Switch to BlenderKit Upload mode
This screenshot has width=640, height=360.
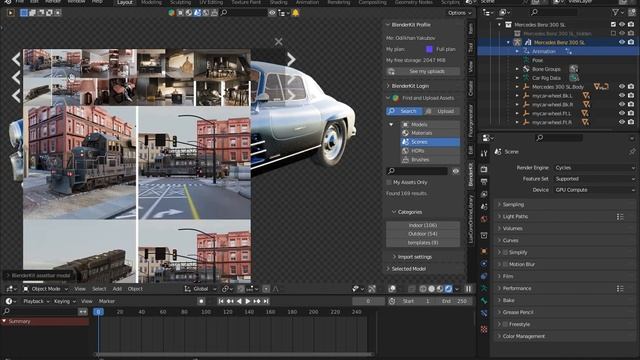(x=442, y=111)
